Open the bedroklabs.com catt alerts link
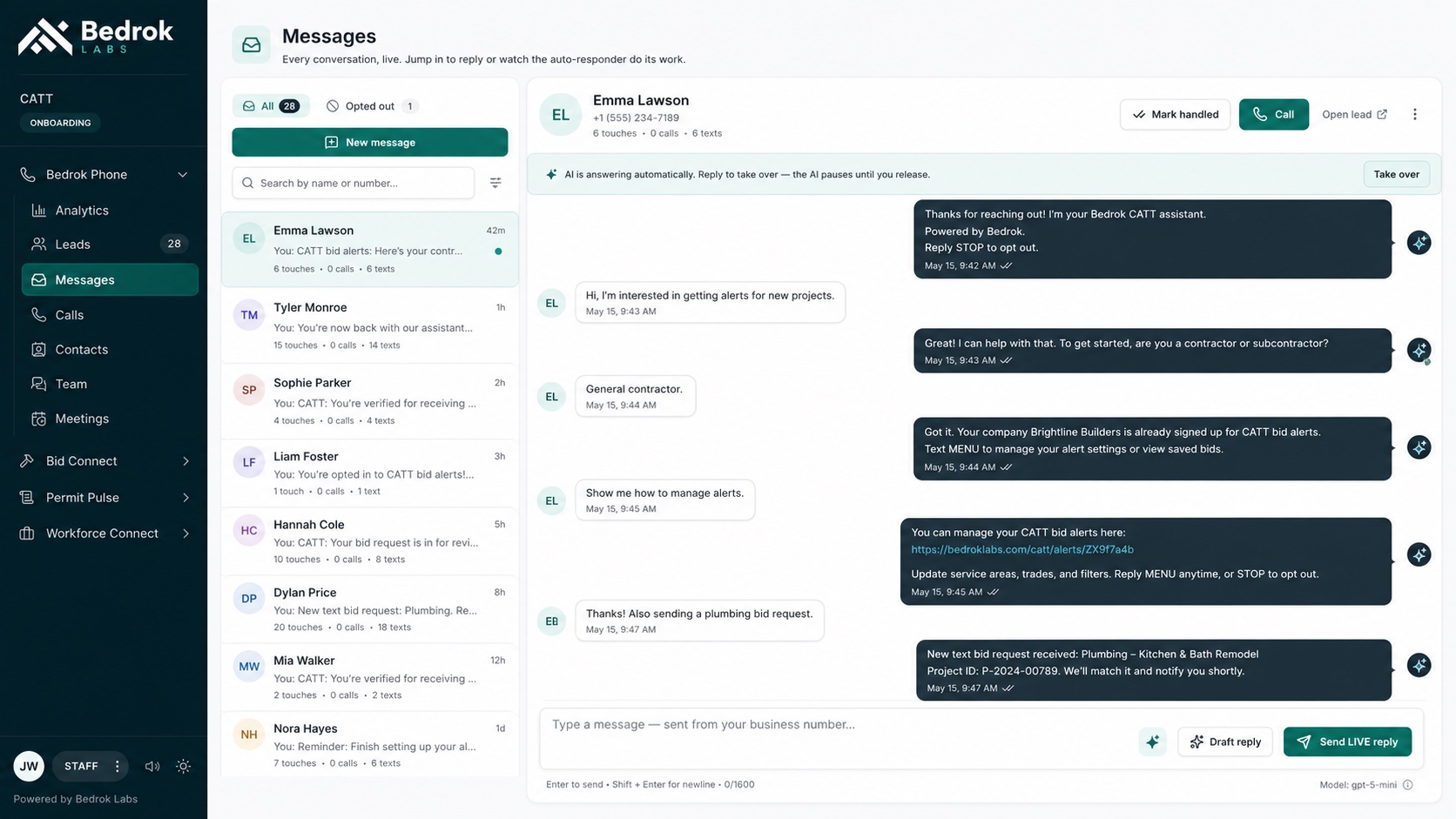Viewport: 1456px width, 819px height. click(1022, 549)
